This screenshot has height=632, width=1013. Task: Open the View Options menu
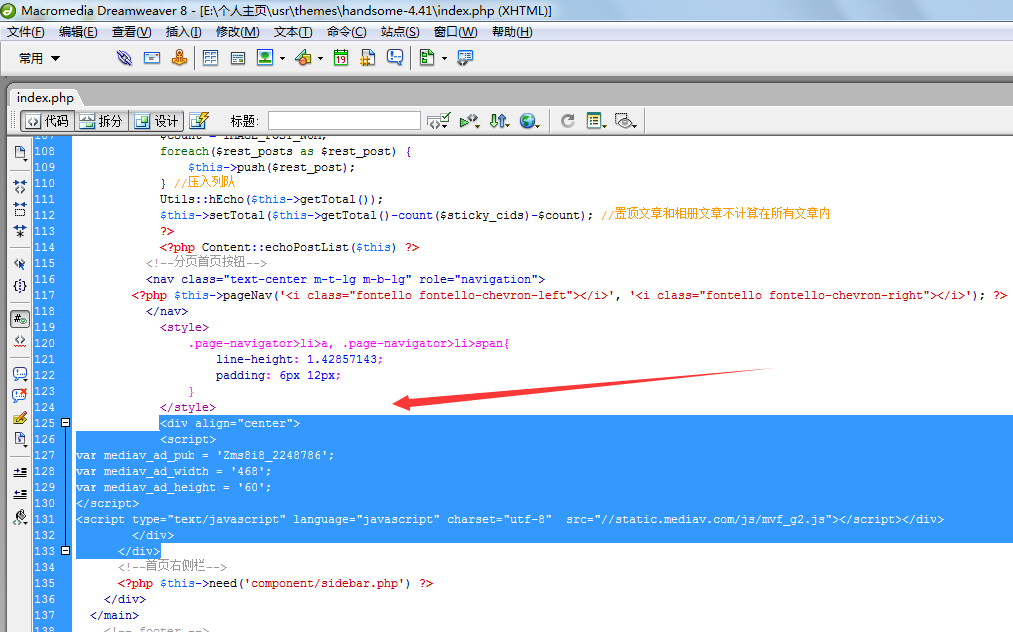pos(596,121)
